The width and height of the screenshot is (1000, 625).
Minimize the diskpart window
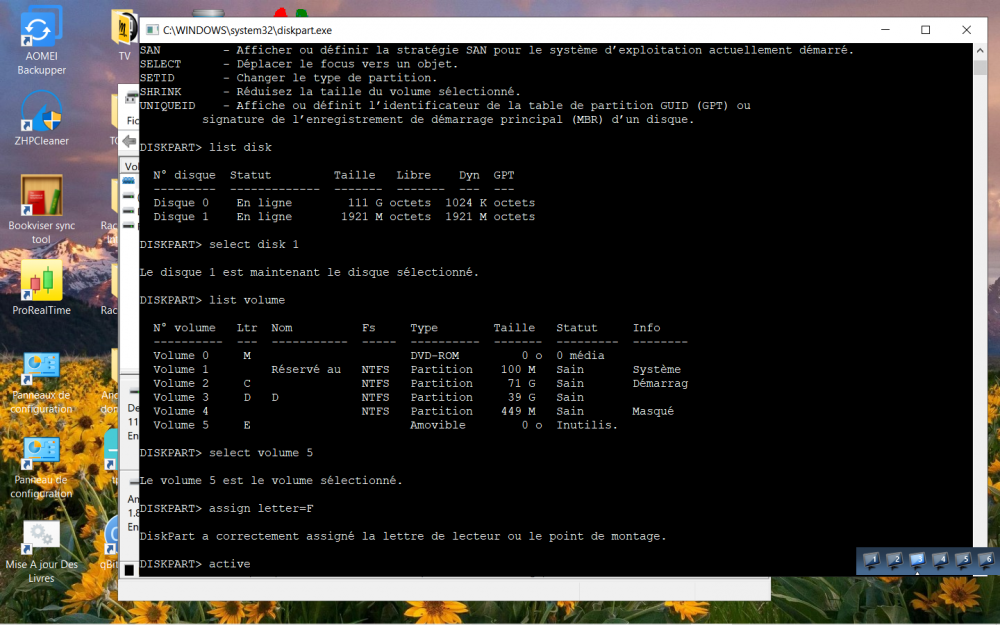885,30
